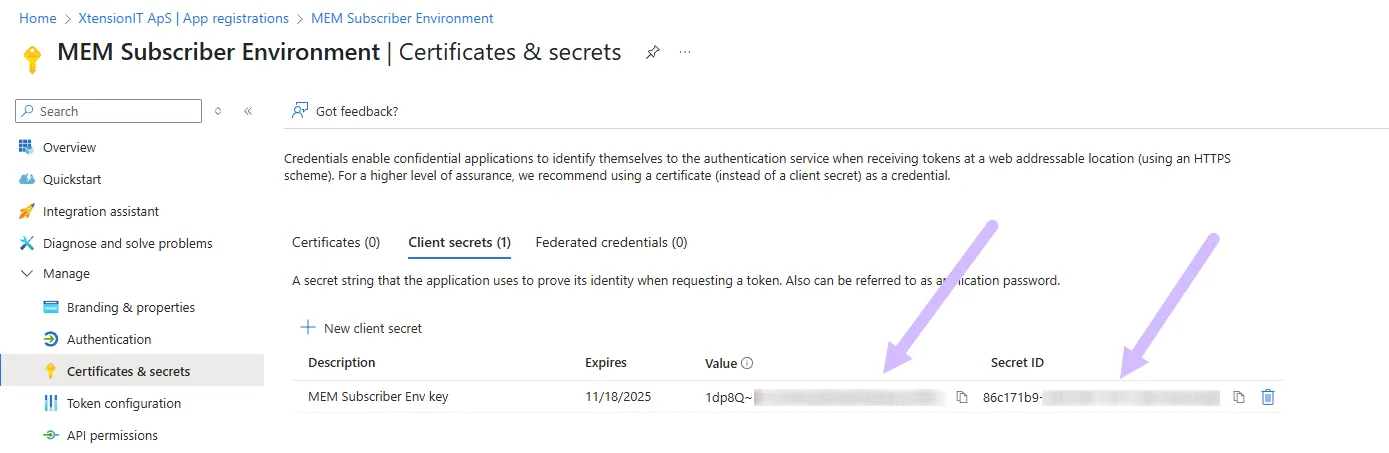Image resolution: width=1389 pixels, height=453 pixels.
Task: Delete the MEM Subscriber Env key secret
Action: pos(1268,397)
